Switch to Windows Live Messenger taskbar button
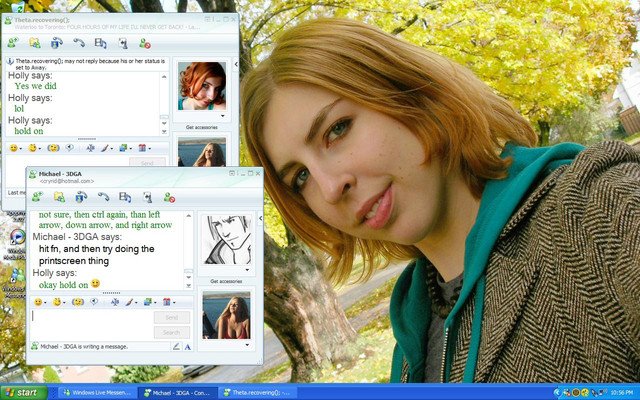This screenshot has width=640, height=400. coord(98,393)
